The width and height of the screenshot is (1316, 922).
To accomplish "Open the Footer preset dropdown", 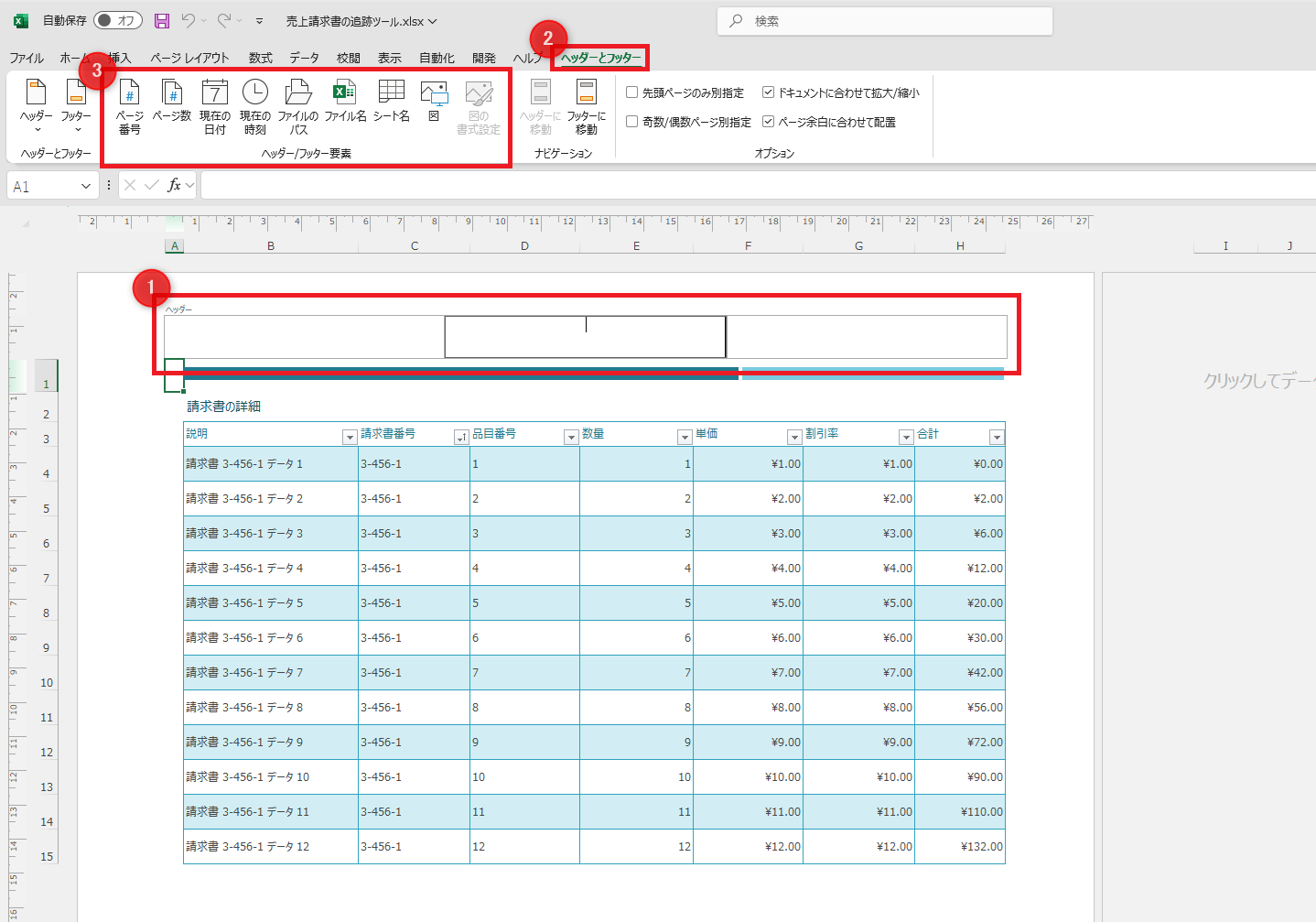I will 76,107.
